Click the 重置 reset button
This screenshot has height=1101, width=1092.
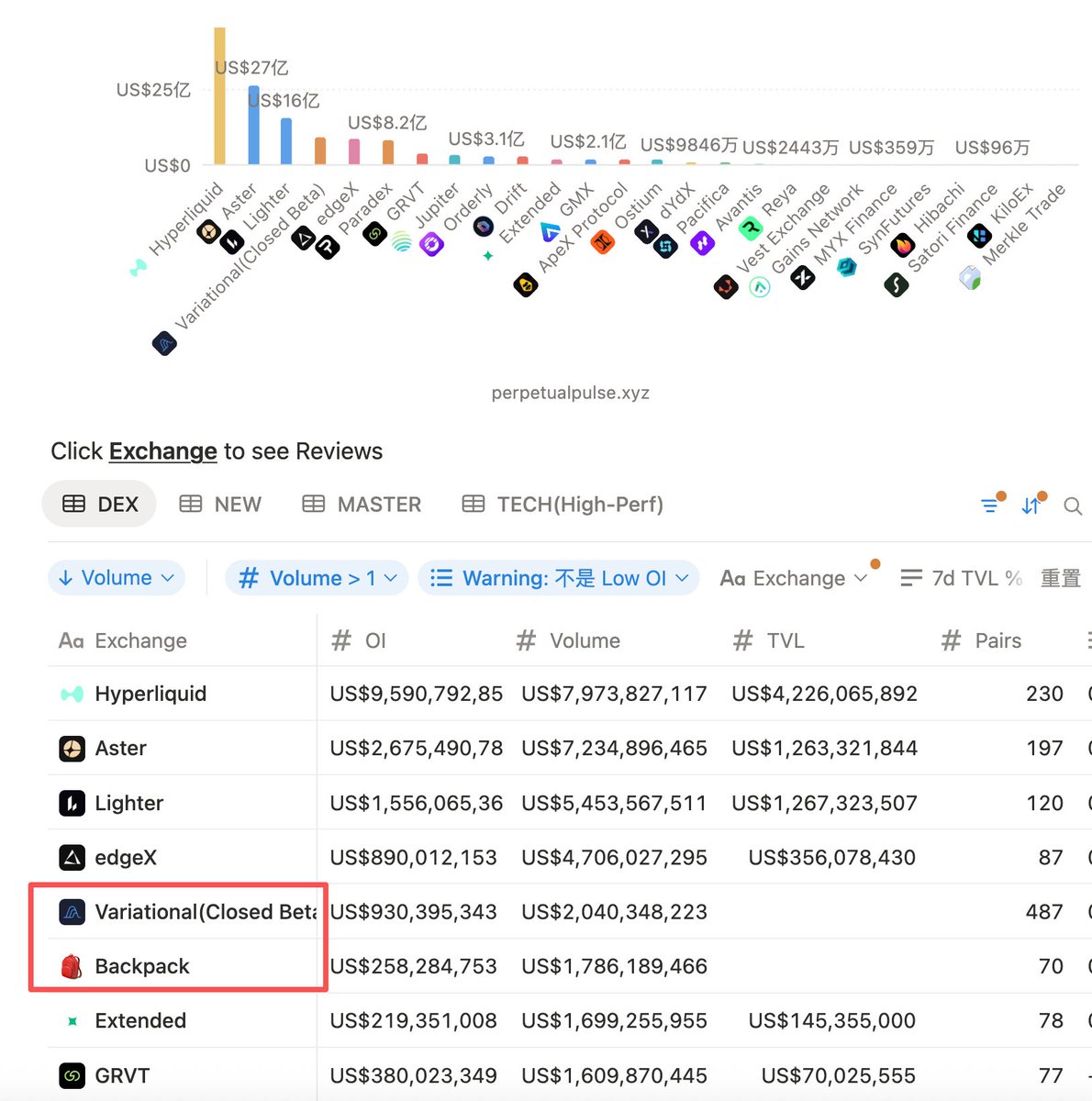[x=1060, y=578]
